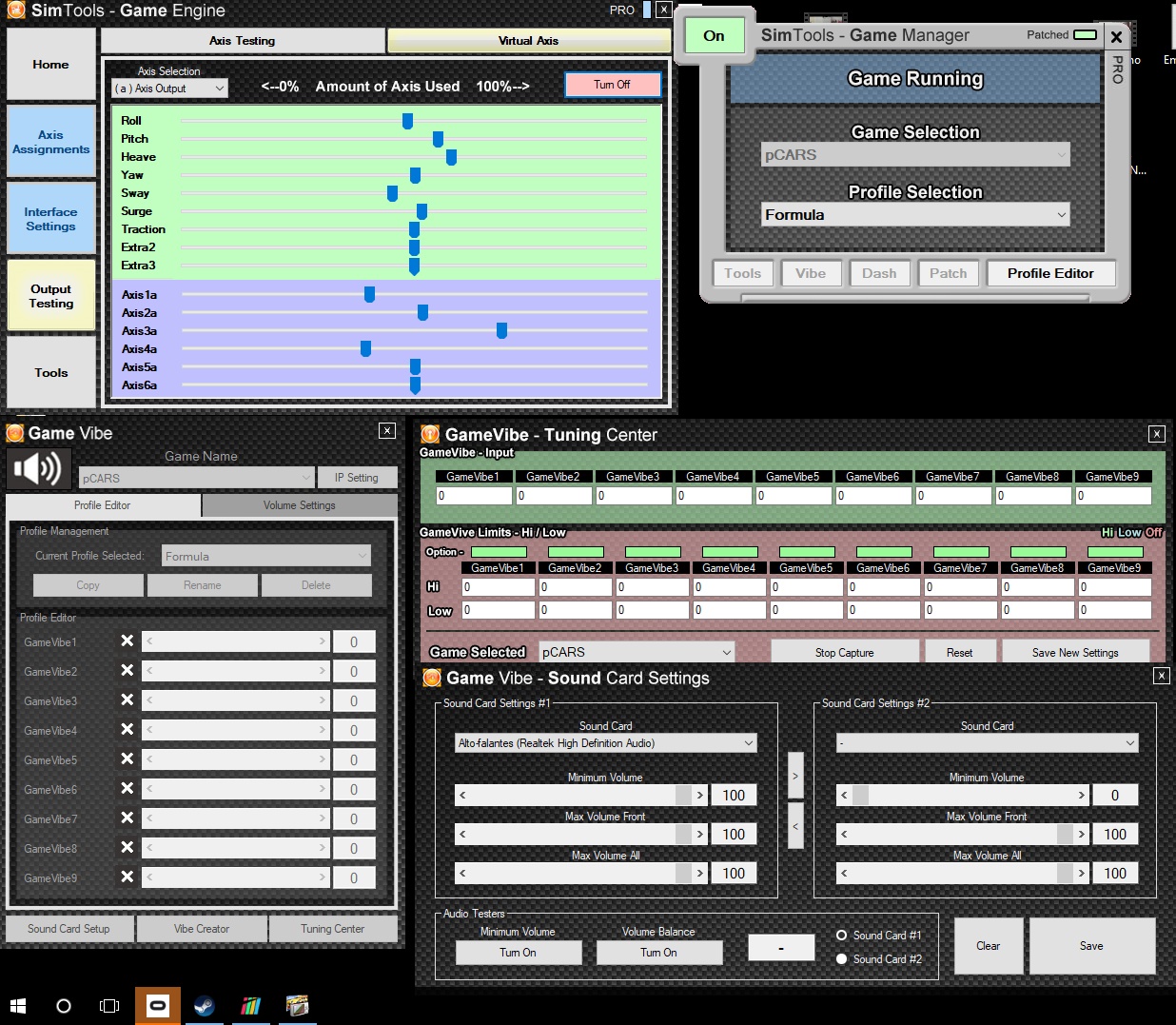Click the GameVibe1 Hi limit input field
The image size is (1176, 1025).
pyautogui.click(x=498, y=587)
